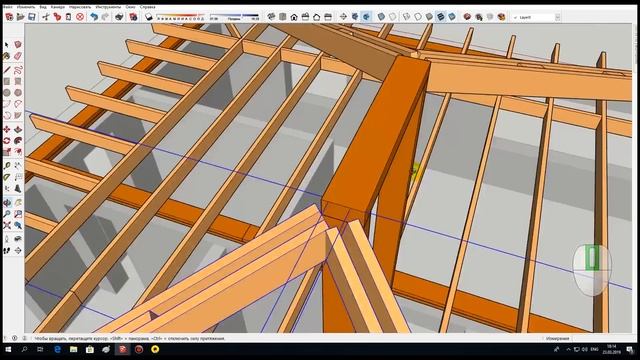Select the Pan hand tool
The image size is (640, 360).
point(18,202)
